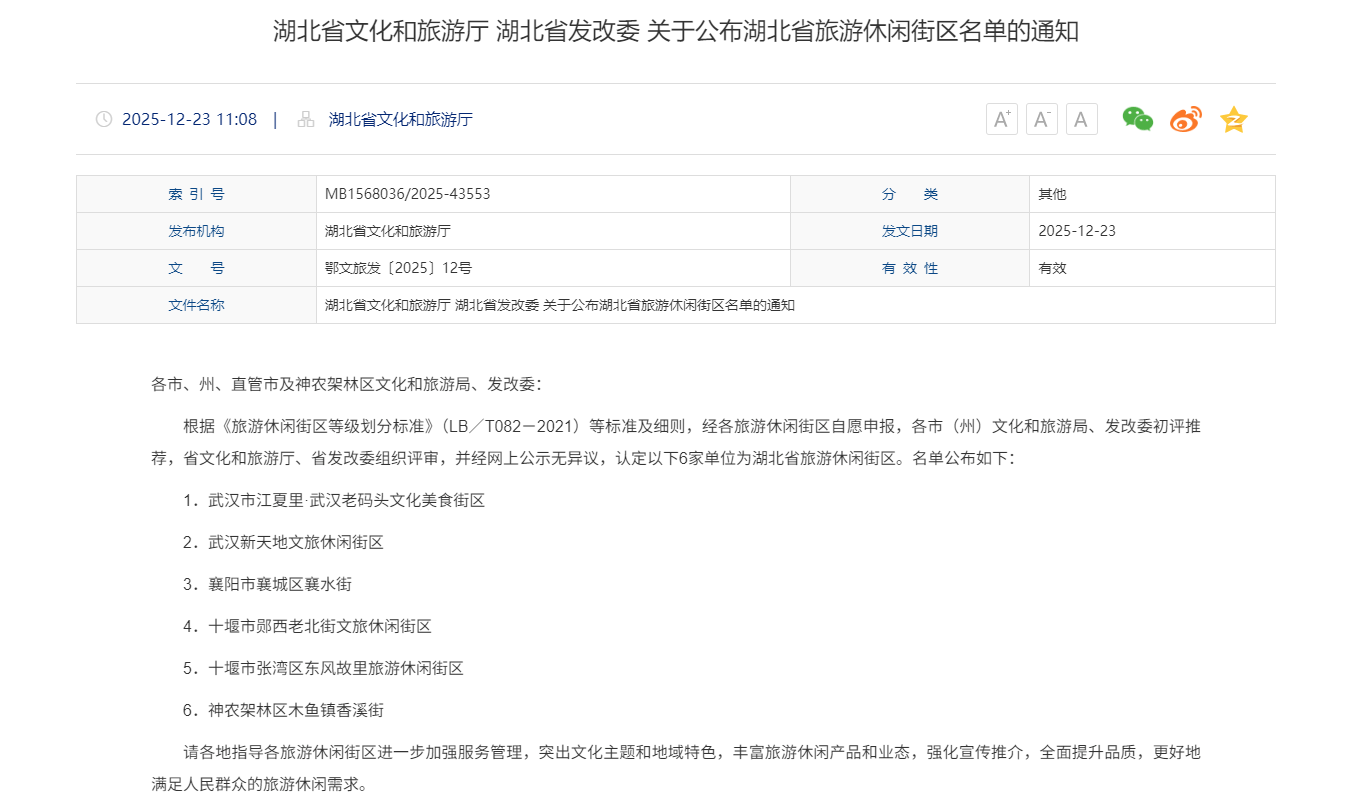Share article to WeChat
Image resolution: width=1350 pixels, height=809 pixels.
click(1137, 120)
